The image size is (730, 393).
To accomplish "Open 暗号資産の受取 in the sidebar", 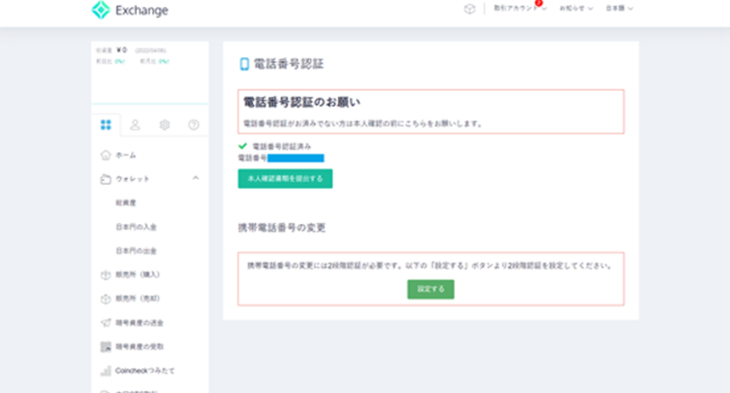I will [139, 346].
